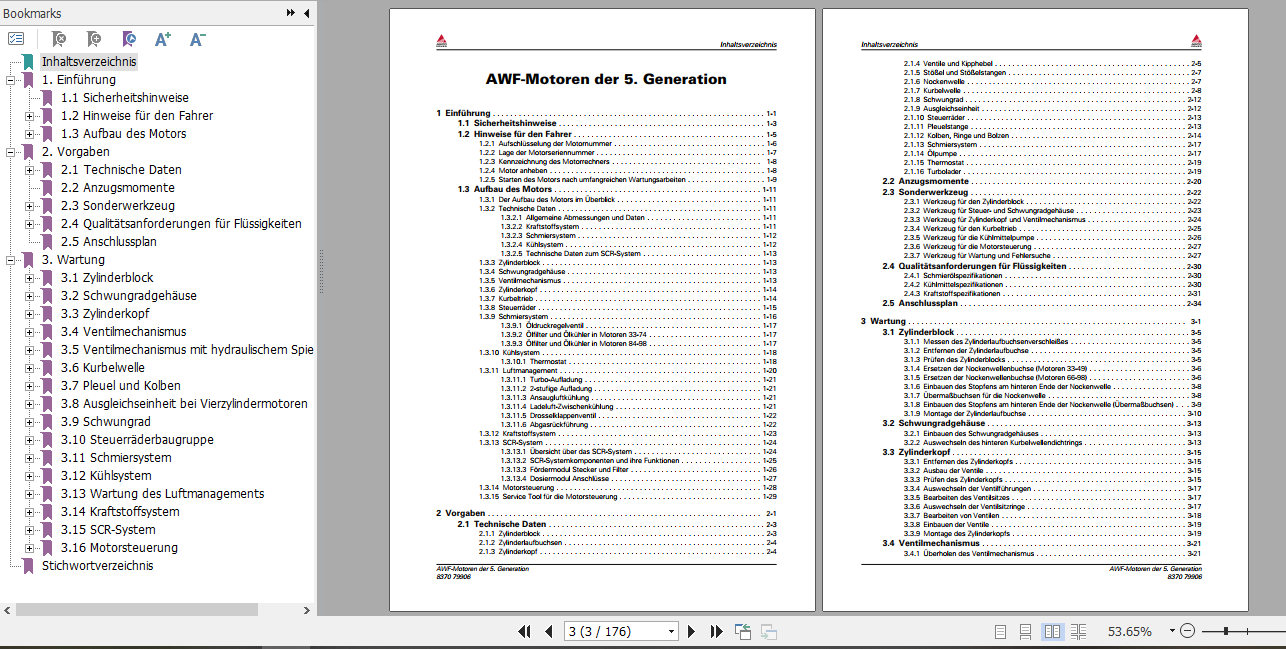Open 3.5 Ventilmechanismus mit hydraulischem bookmark
This screenshot has height=649, width=1286.
(187, 350)
